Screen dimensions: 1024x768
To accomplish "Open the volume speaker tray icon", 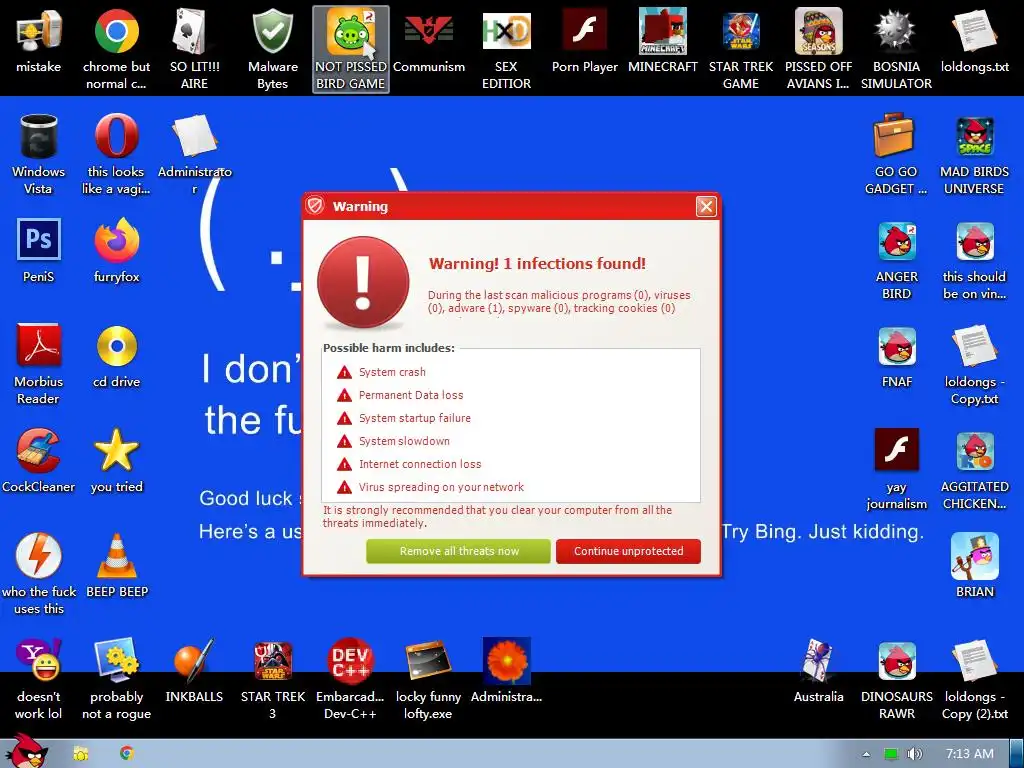I will pyautogui.click(x=915, y=754).
